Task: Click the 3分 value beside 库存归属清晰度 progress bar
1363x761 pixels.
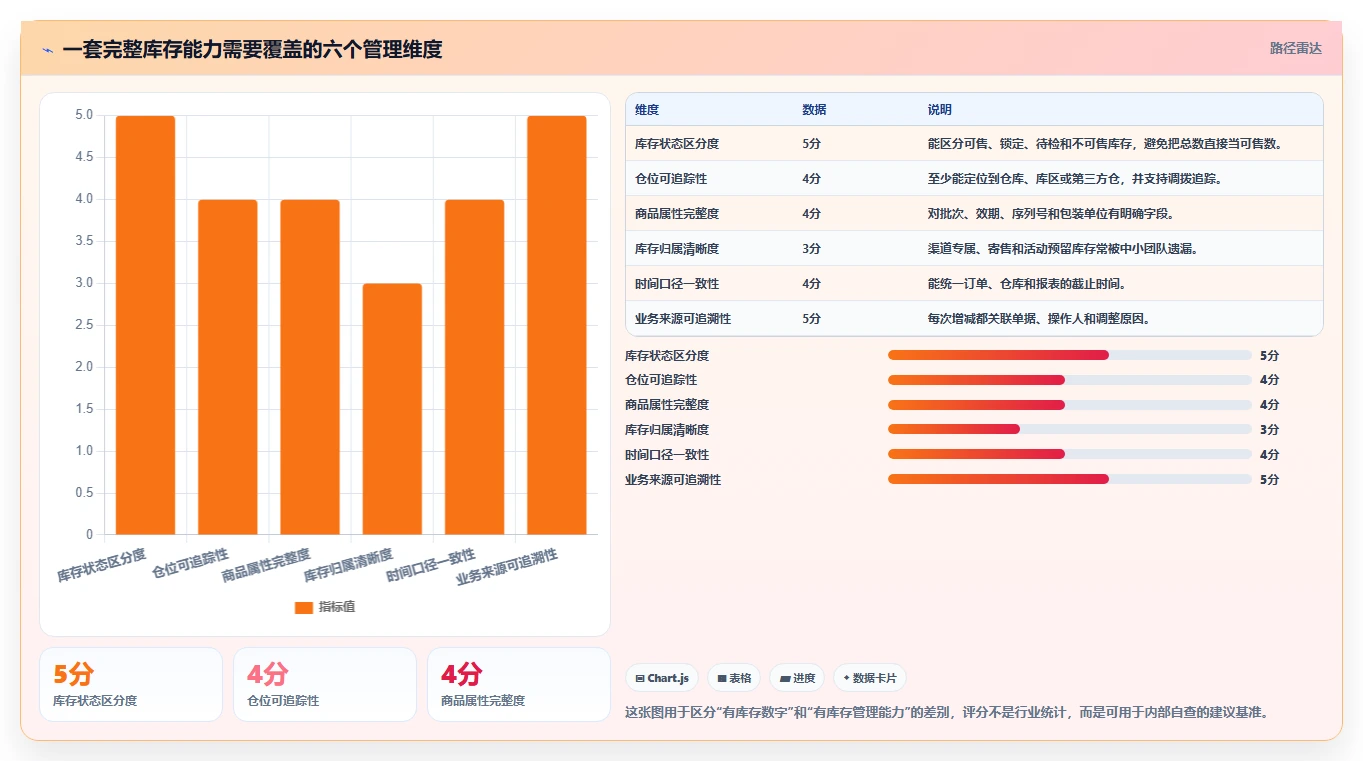Action: click(x=1269, y=430)
